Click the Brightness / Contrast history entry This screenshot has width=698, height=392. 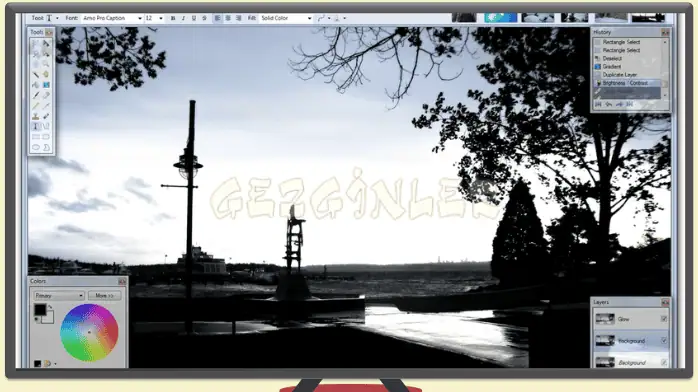click(x=625, y=83)
